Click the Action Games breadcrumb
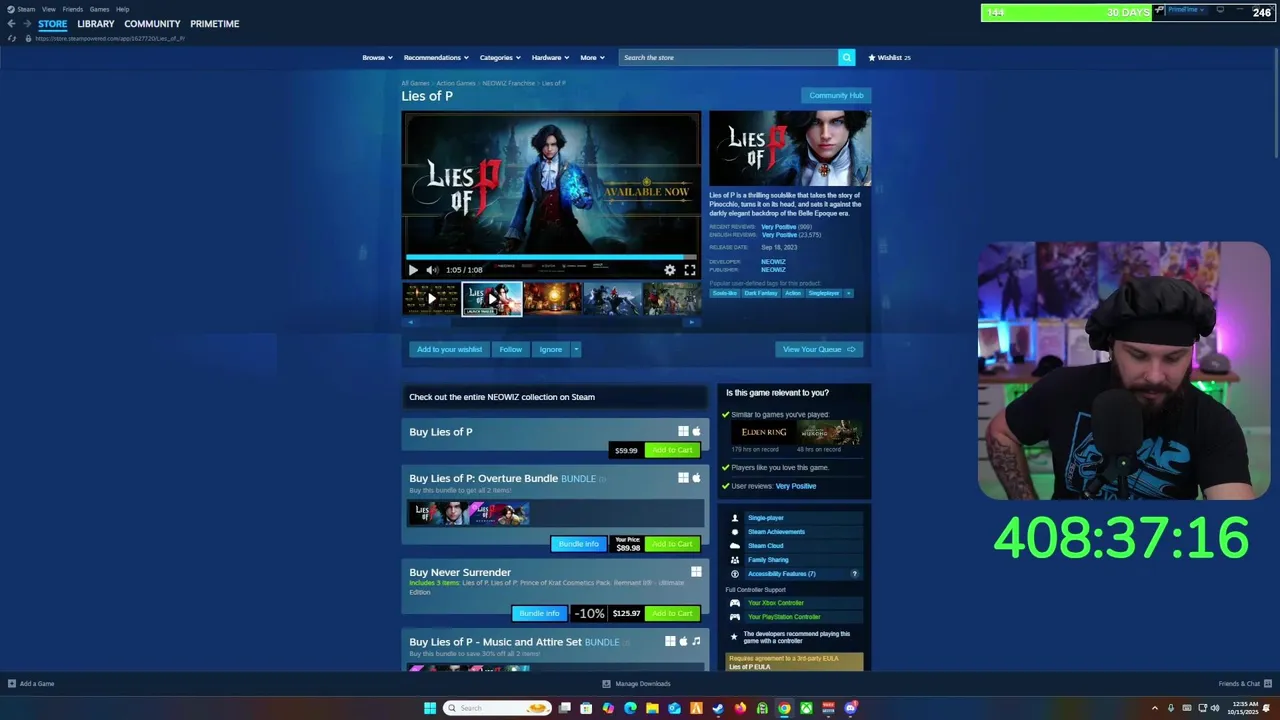 click(456, 84)
